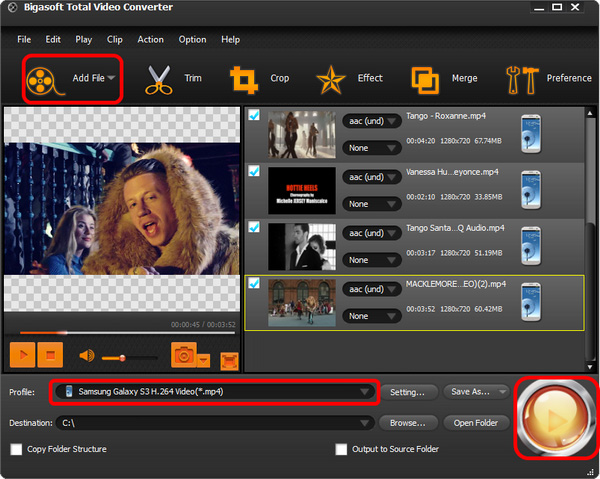Select the Vanessa Hu...eyonce.mp4 filename
The image size is (600, 479).
tap(452, 172)
